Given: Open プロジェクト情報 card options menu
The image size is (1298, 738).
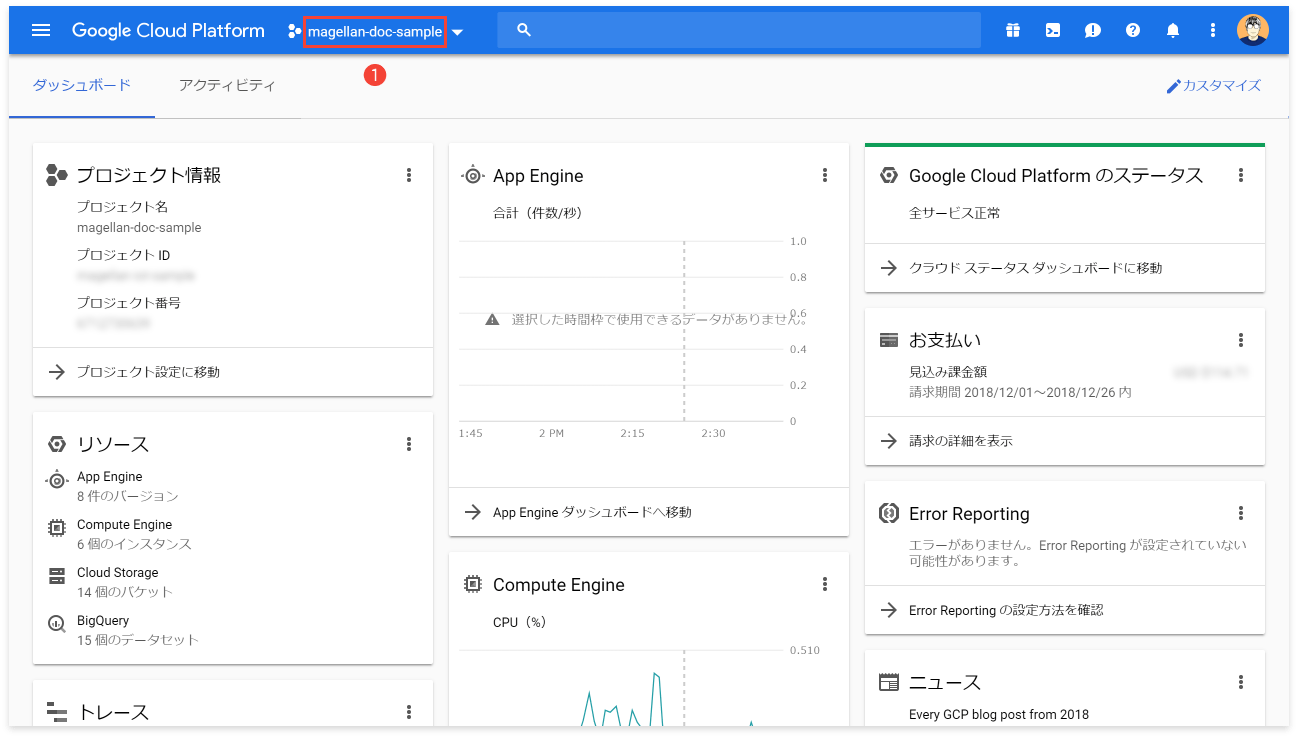Looking at the screenshot, I should click(409, 175).
